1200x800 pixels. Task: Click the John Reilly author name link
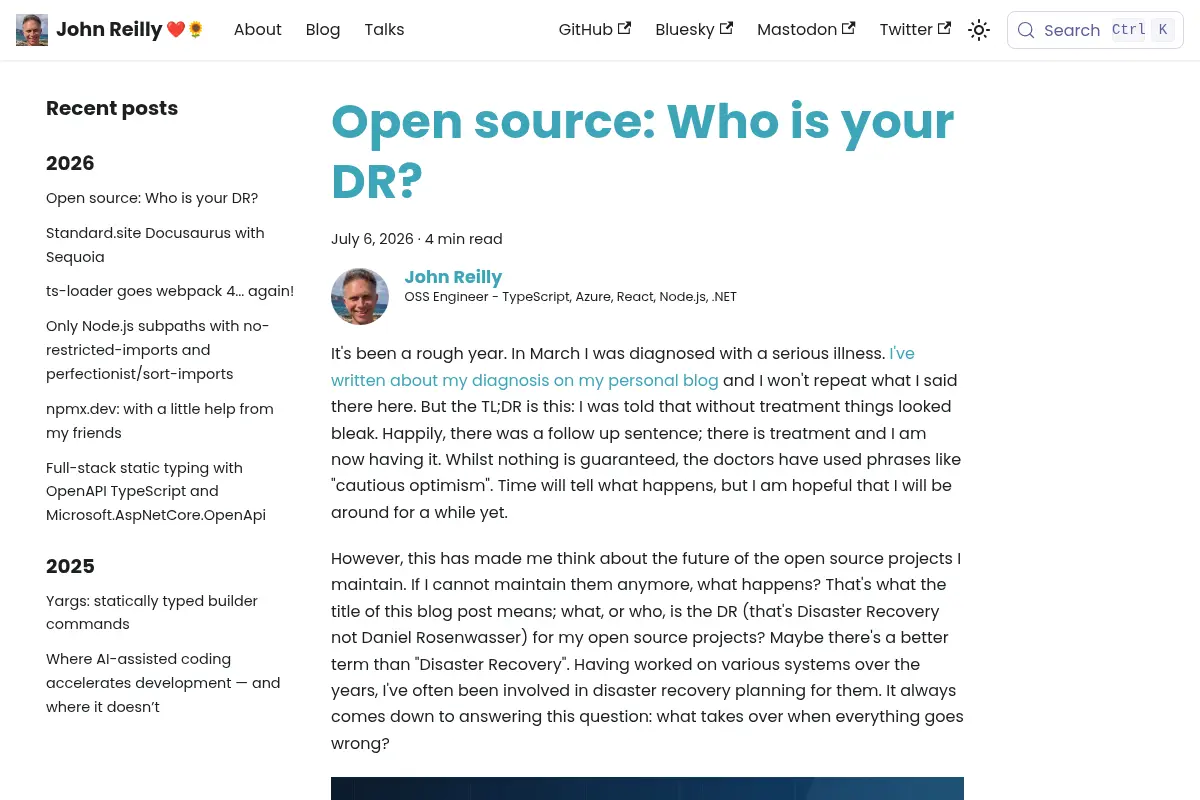point(453,277)
